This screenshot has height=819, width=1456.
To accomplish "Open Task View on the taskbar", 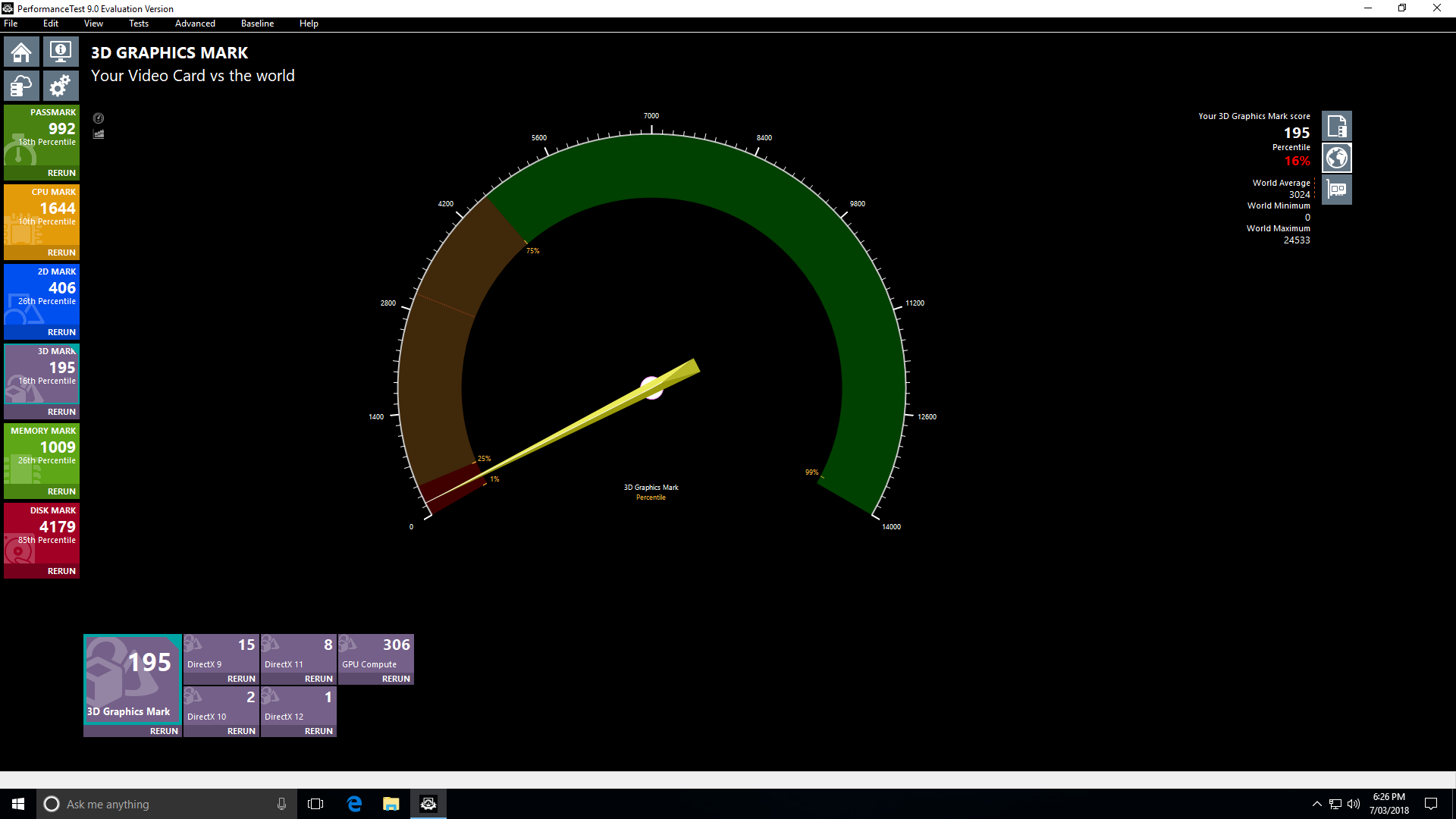I will [x=315, y=804].
